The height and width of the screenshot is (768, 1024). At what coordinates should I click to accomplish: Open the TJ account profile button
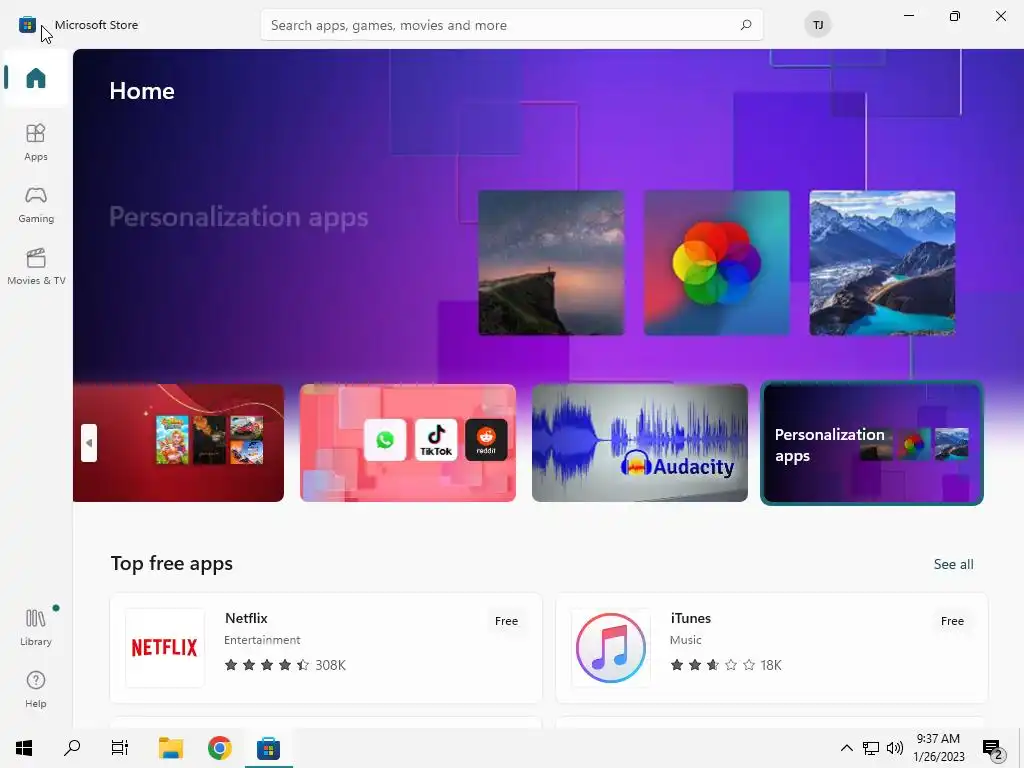[818, 25]
